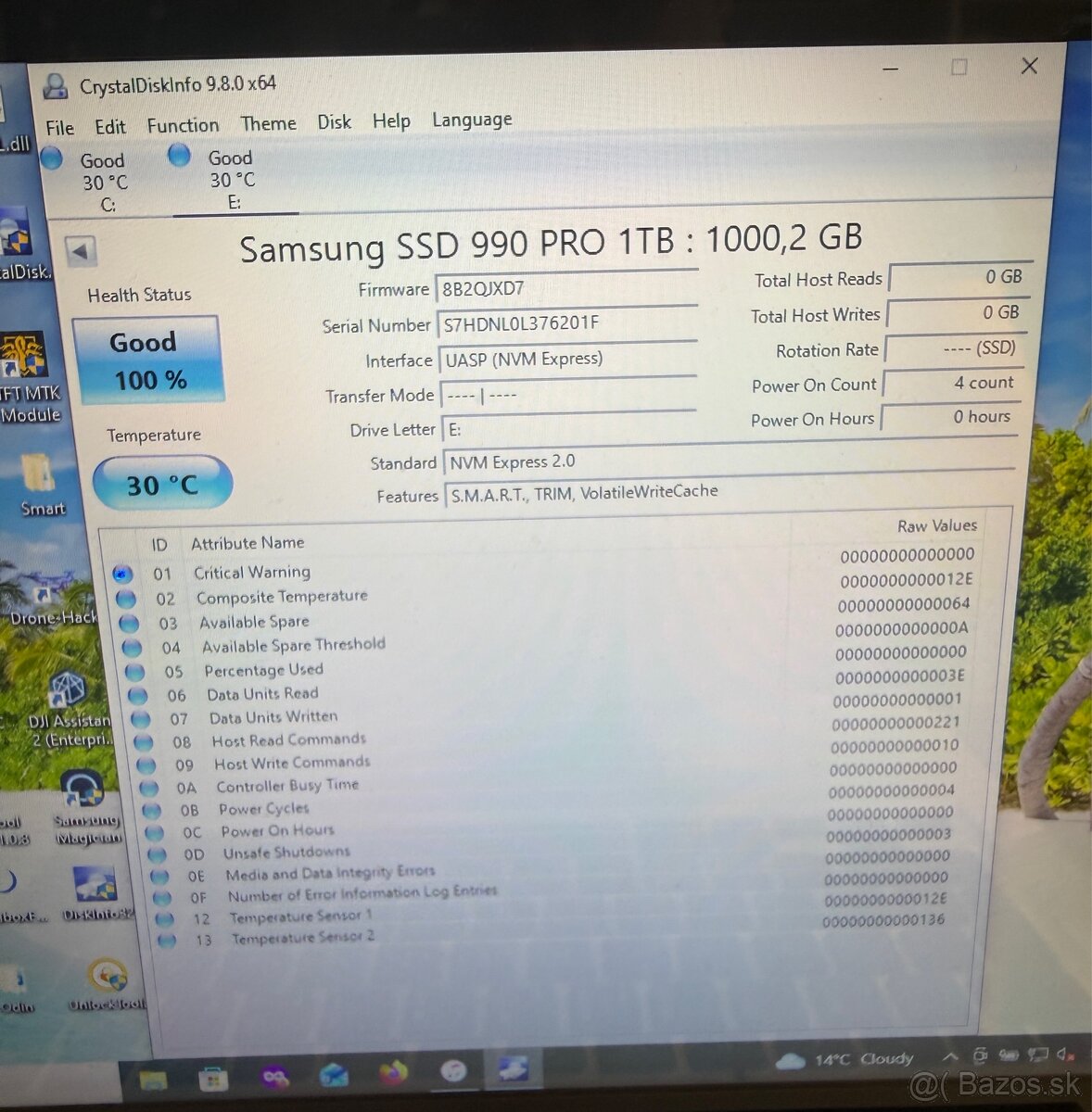Click the previous disk arrow button
The height and width of the screenshot is (1112, 1092).
tap(81, 250)
